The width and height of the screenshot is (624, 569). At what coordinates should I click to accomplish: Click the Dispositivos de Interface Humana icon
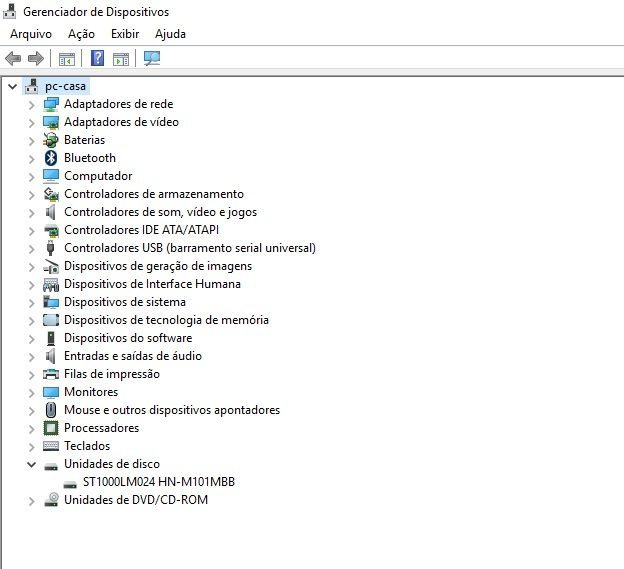pyautogui.click(x=51, y=284)
